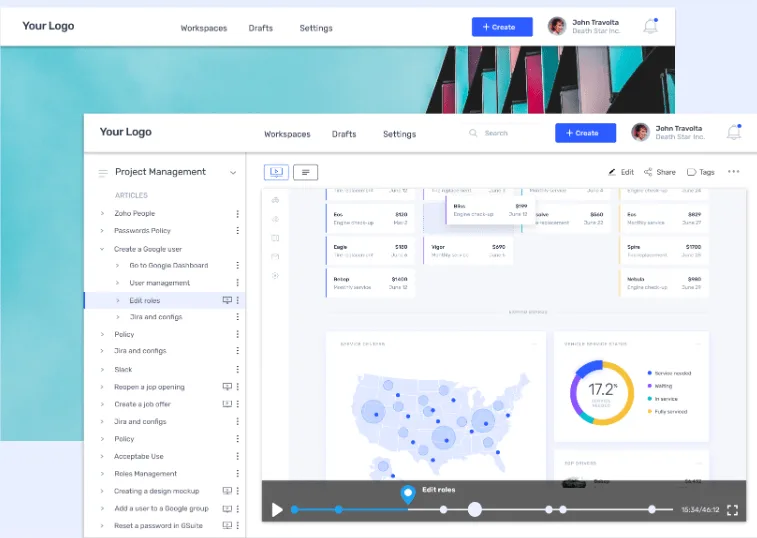The image size is (757, 538).
Task: Click the Edit roles timeline pin marker
Action: click(407, 494)
